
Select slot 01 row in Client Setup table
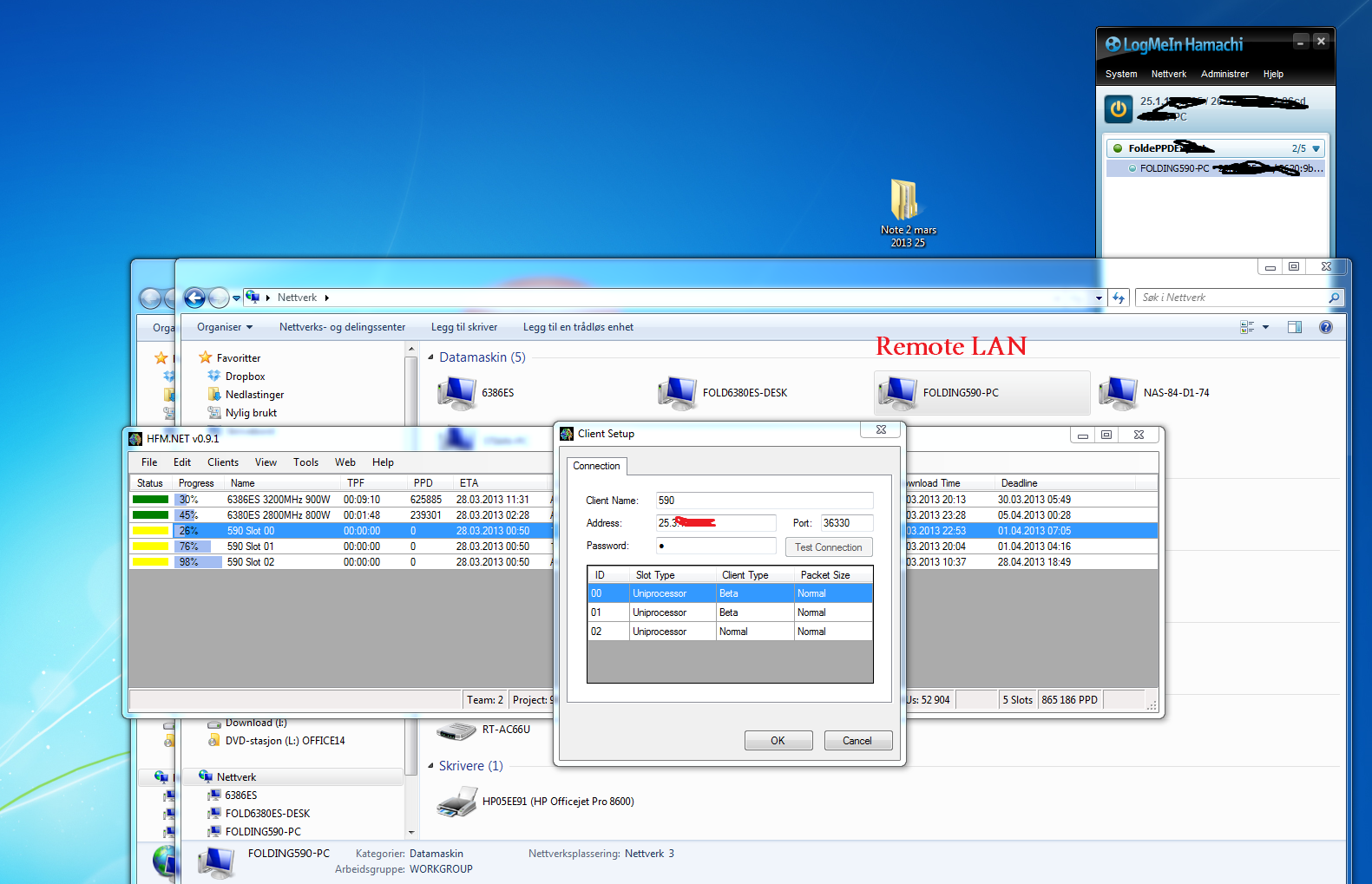pos(730,612)
